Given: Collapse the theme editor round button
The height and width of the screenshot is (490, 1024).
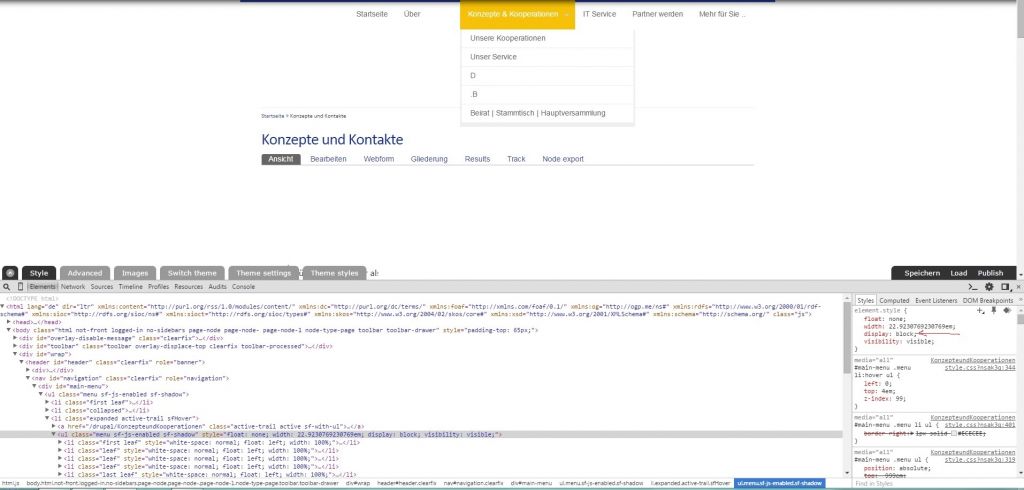Looking at the screenshot, I should 9,272.
